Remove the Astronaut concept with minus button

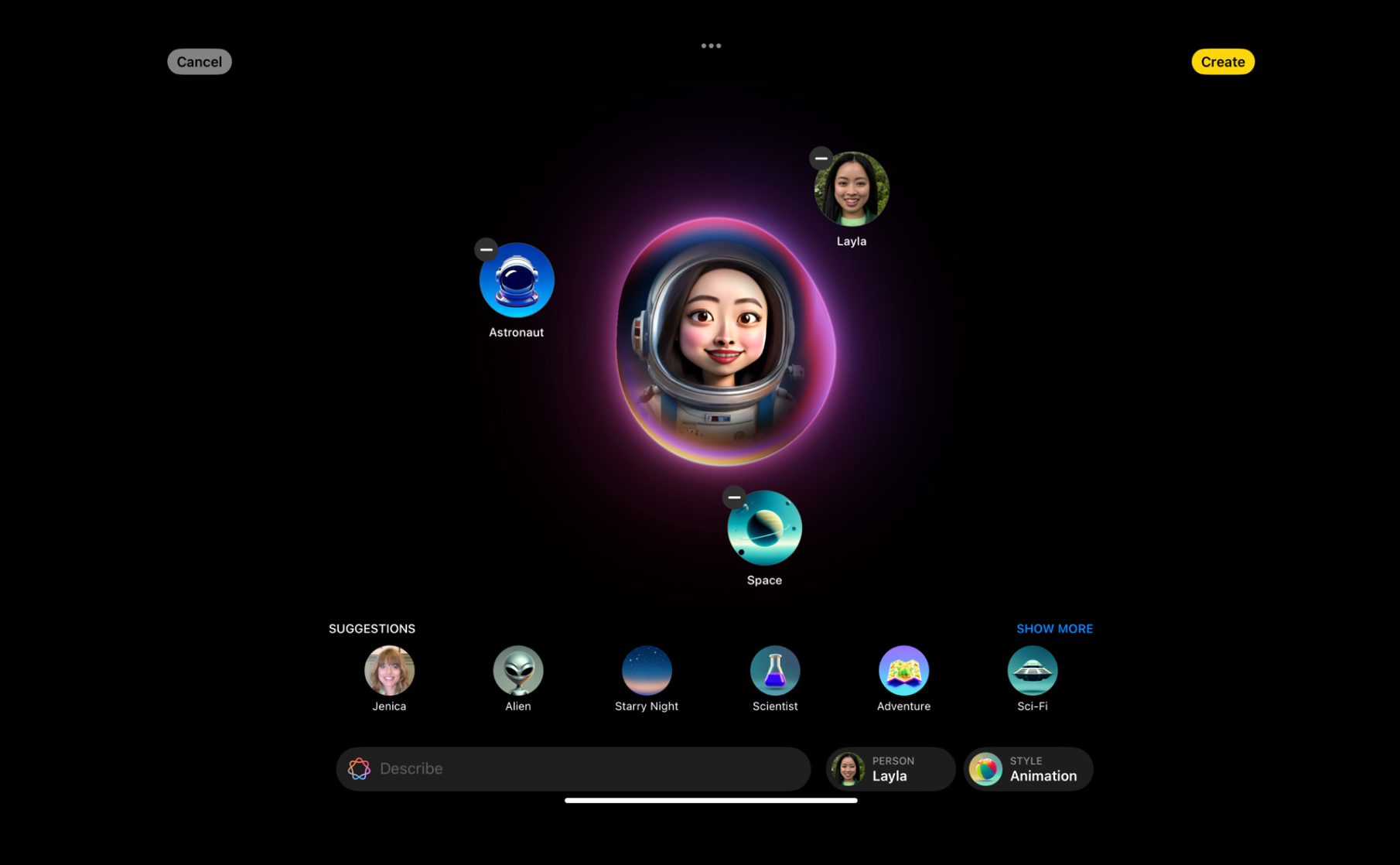(x=486, y=249)
